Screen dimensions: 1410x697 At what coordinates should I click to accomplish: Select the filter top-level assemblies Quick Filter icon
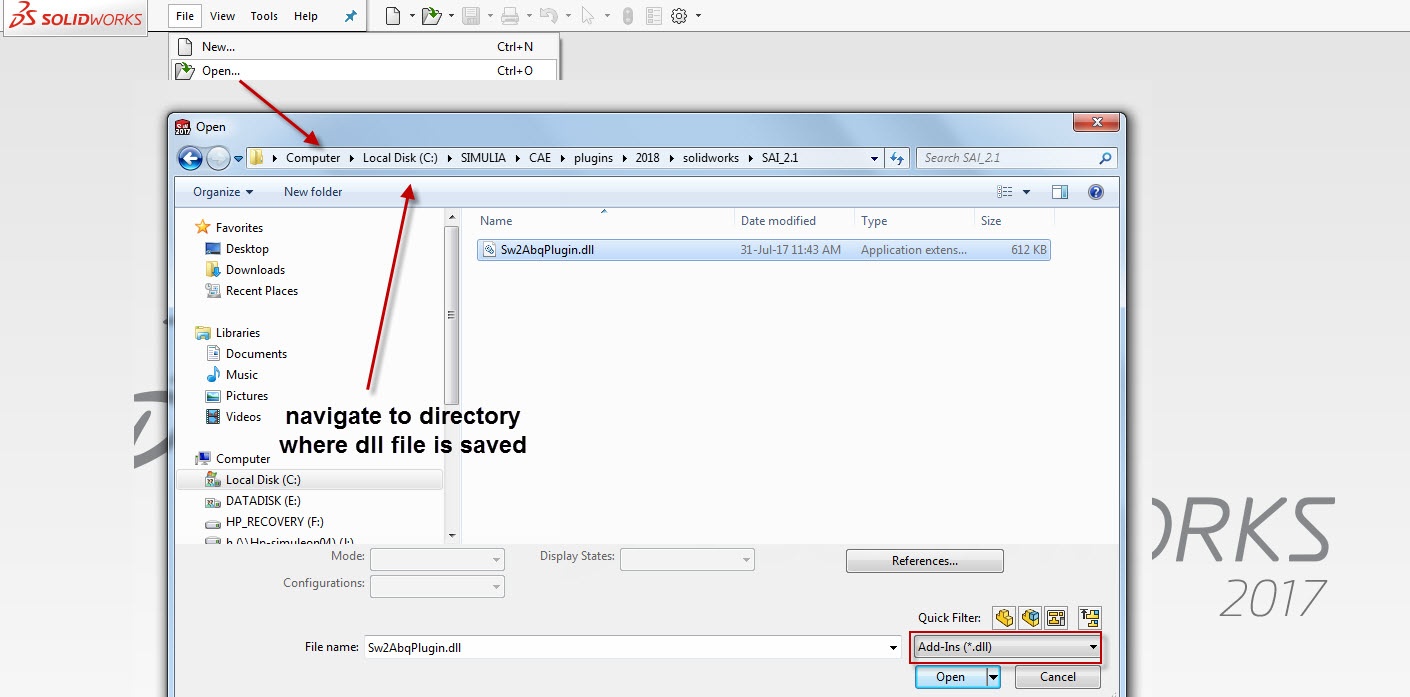point(1089,618)
